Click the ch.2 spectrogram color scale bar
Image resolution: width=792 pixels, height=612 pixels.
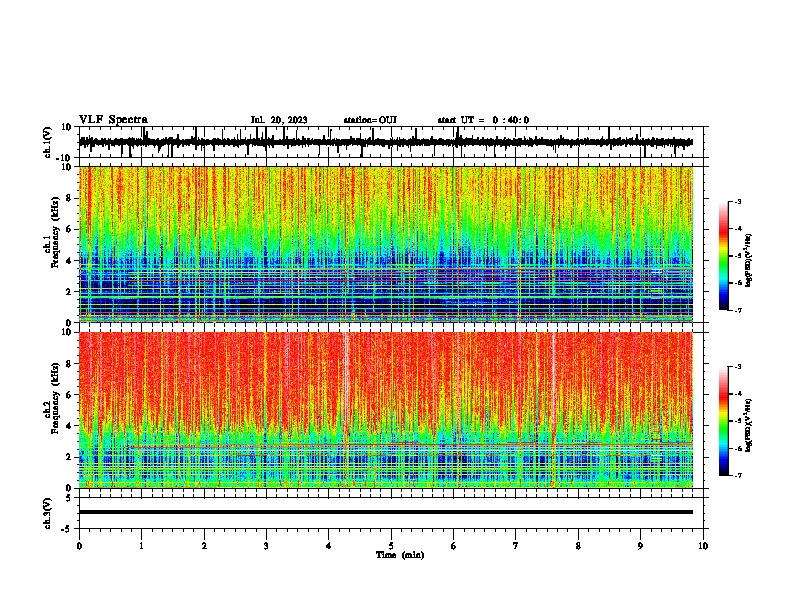[724, 421]
